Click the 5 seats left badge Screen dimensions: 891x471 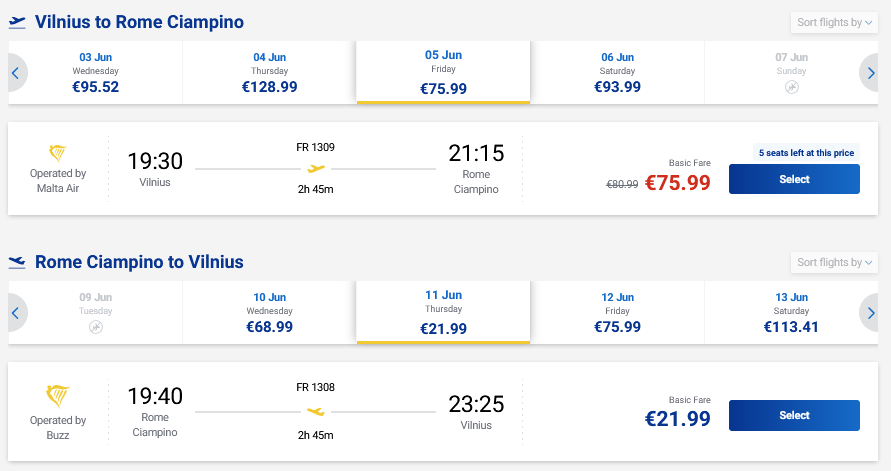tap(806, 153)
